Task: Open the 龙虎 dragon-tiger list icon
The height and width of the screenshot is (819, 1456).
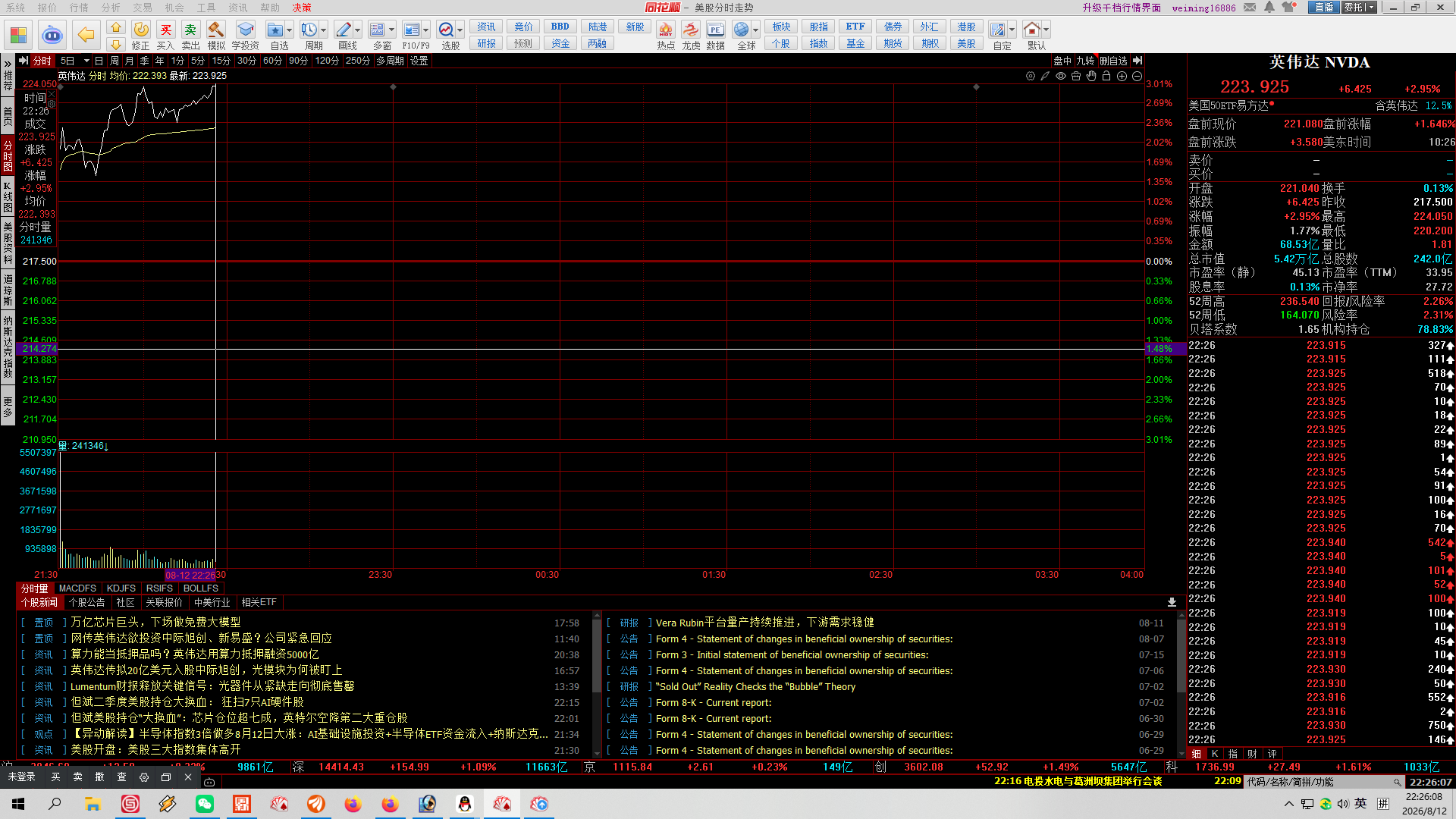Action: (x=691, y=30)
